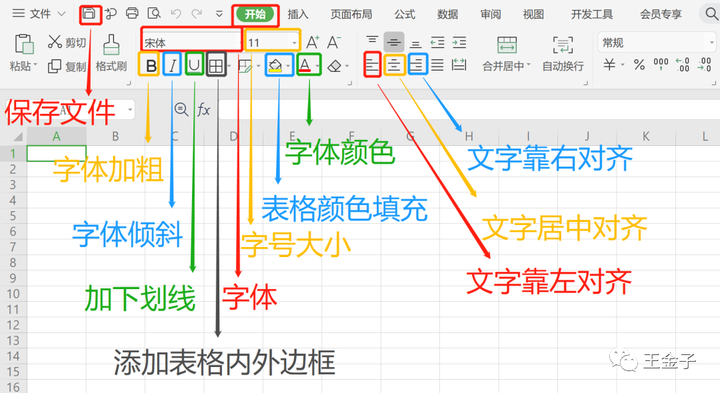This screenshot has width=720, height=393.
Task: Switch to the 页面布局 tab
Action: [x=351, y=14]
